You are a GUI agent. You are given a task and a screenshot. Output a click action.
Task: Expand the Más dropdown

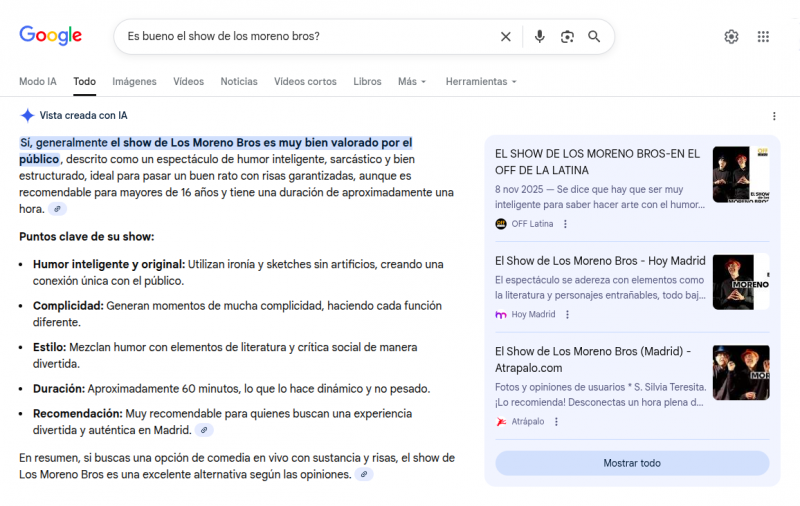pos(412,82)
